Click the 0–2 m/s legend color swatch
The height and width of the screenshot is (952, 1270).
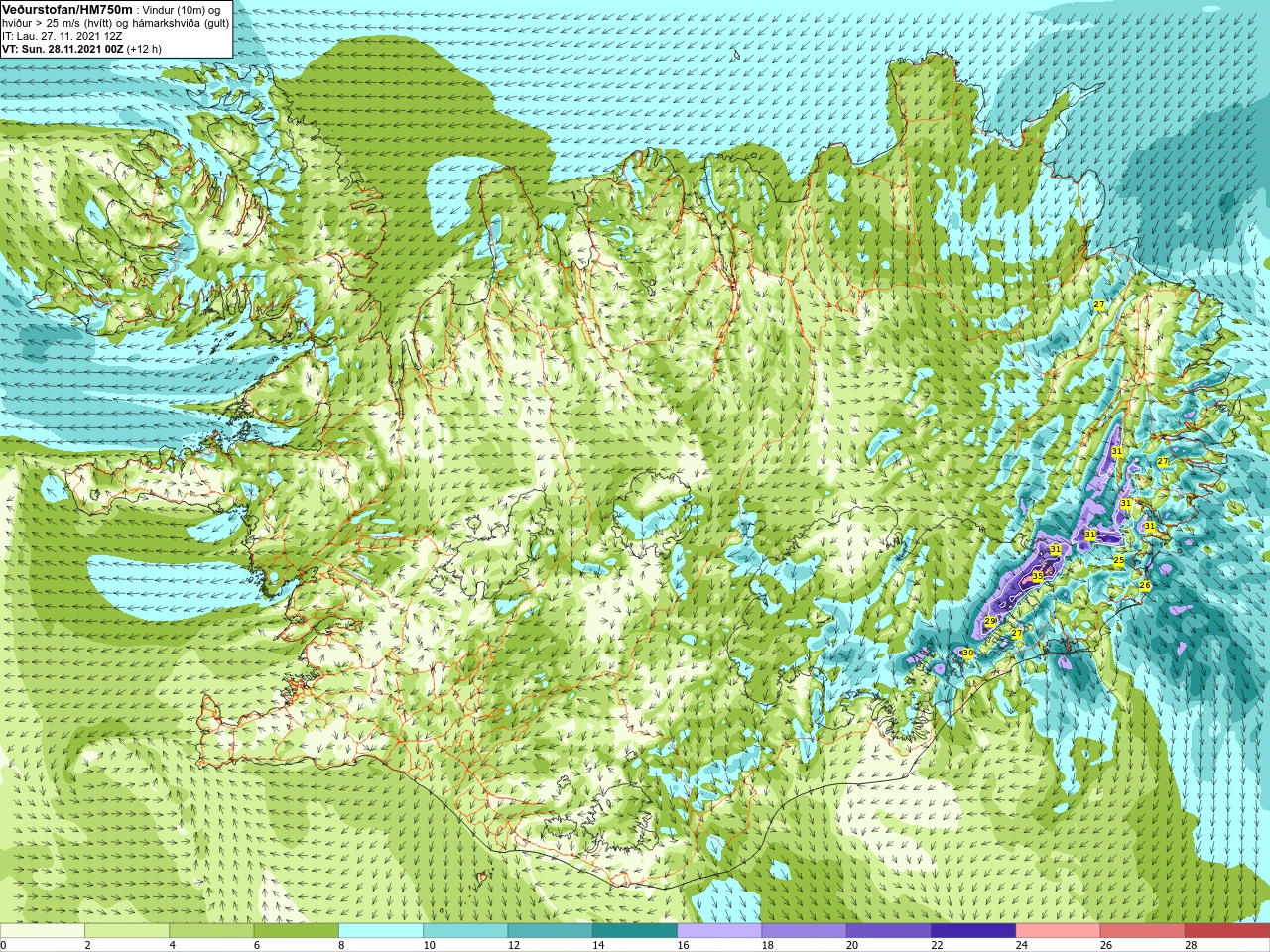tap(43, 931)
